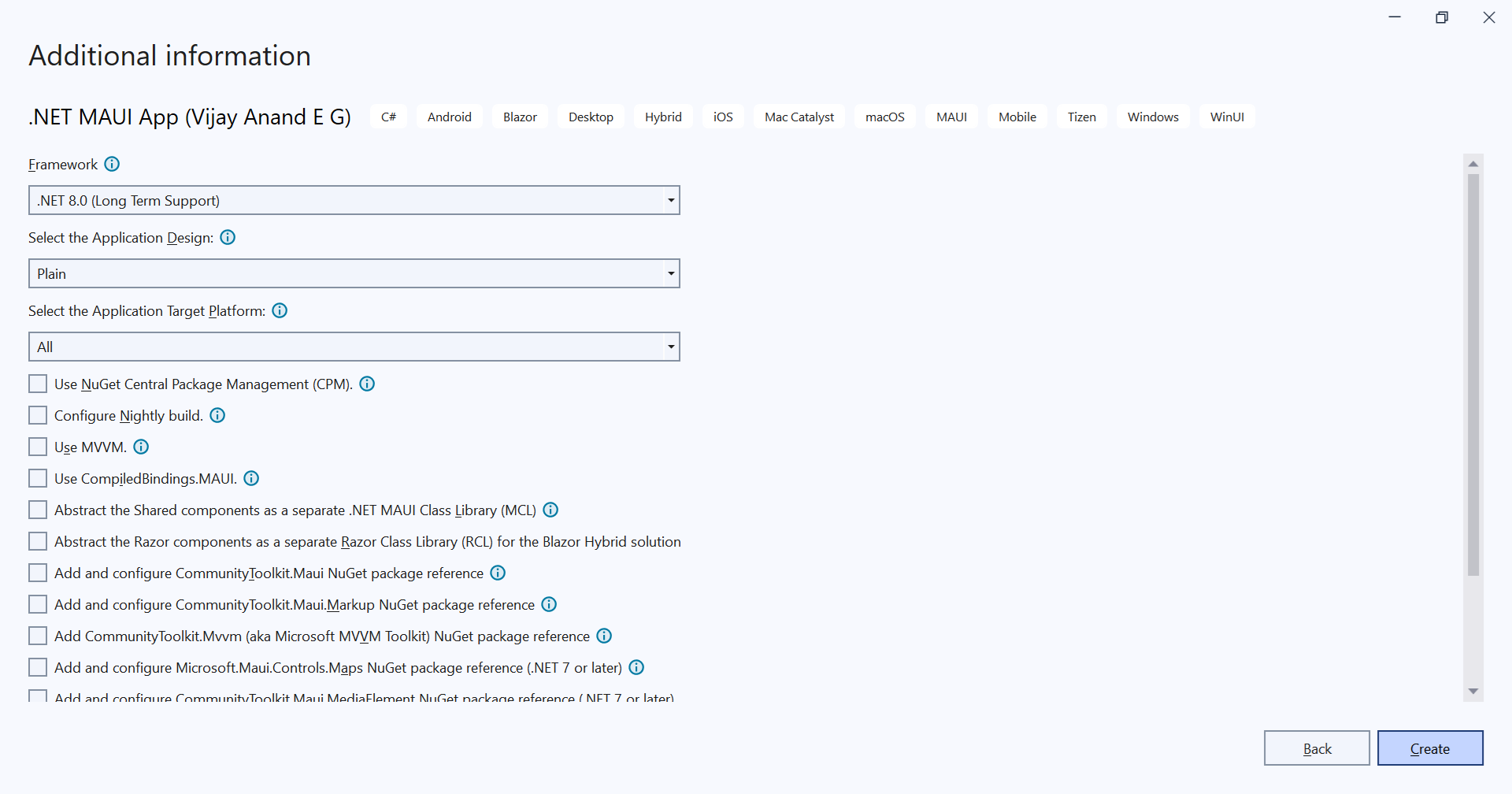Restore down the dialog window

1442,17
